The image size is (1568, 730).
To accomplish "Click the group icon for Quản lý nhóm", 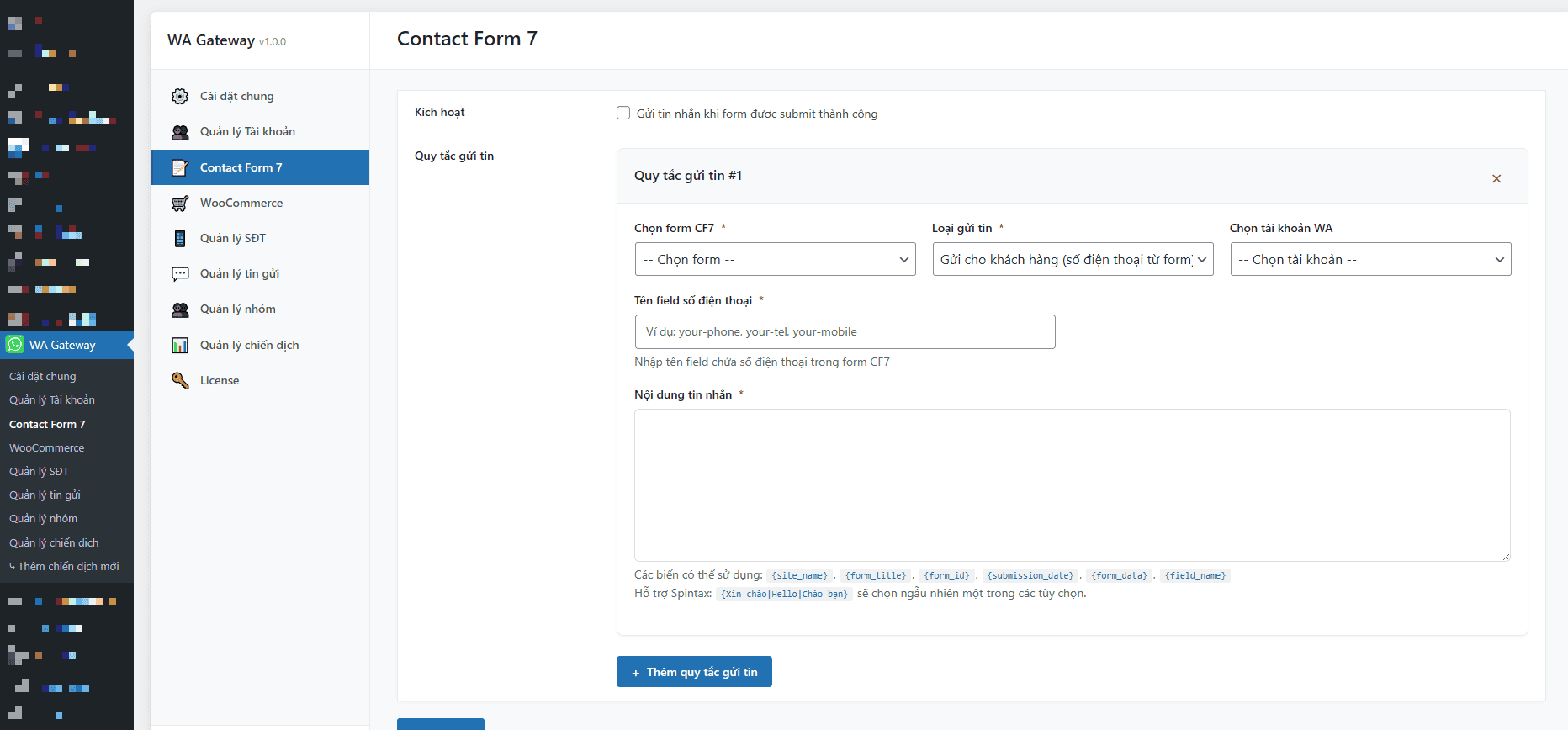I will click(x=180, y=309).
